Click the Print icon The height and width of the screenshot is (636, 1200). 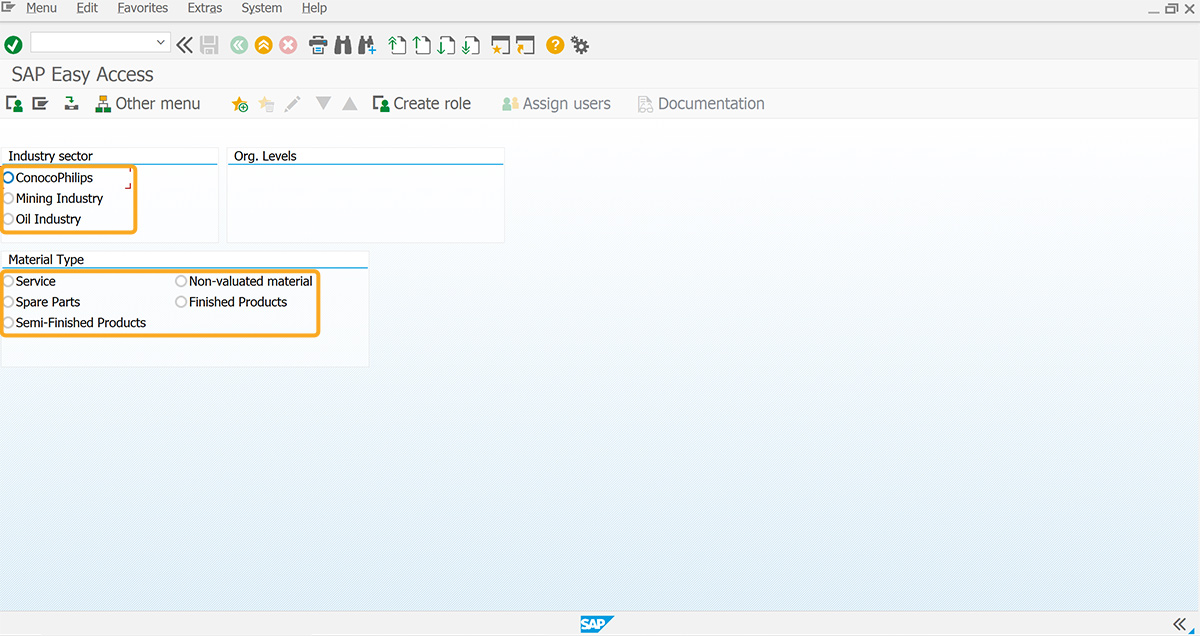(x=318, y=45)
